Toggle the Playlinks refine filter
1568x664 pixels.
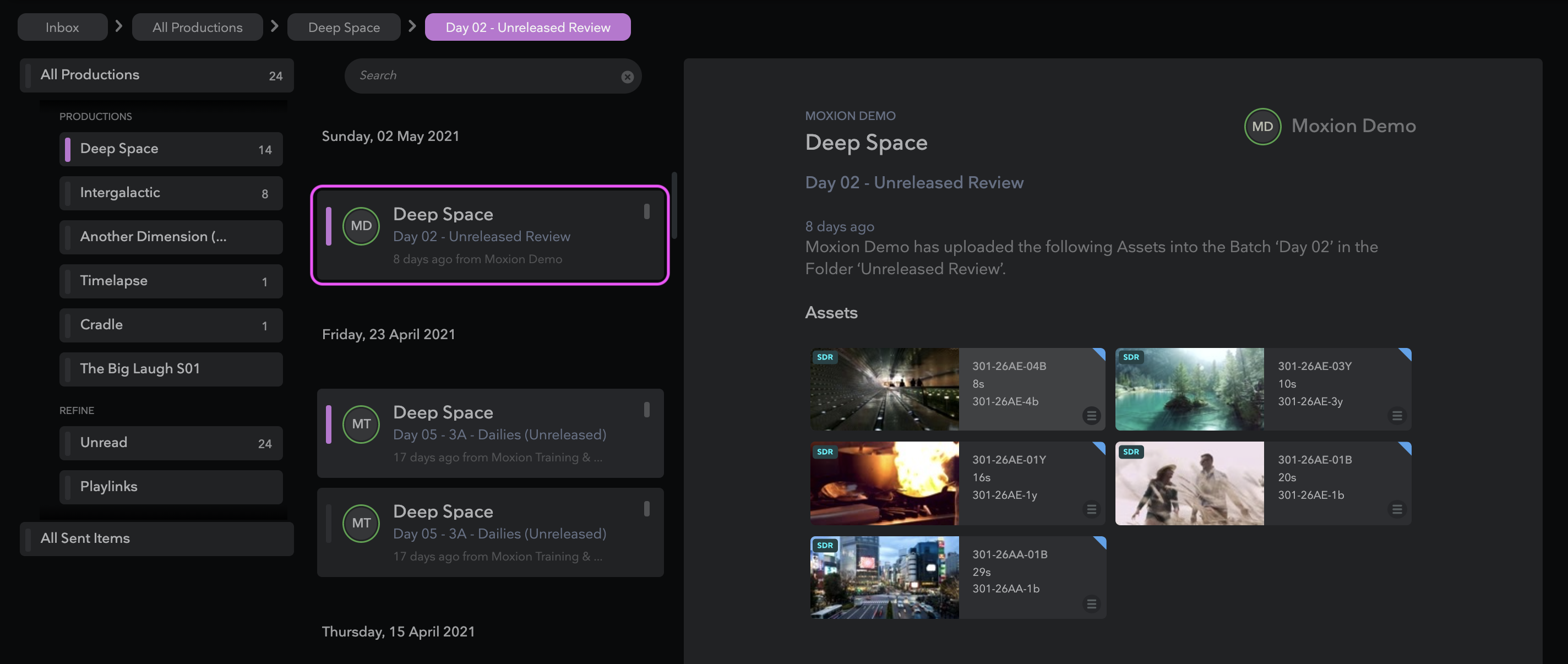(x=171, y=486)
